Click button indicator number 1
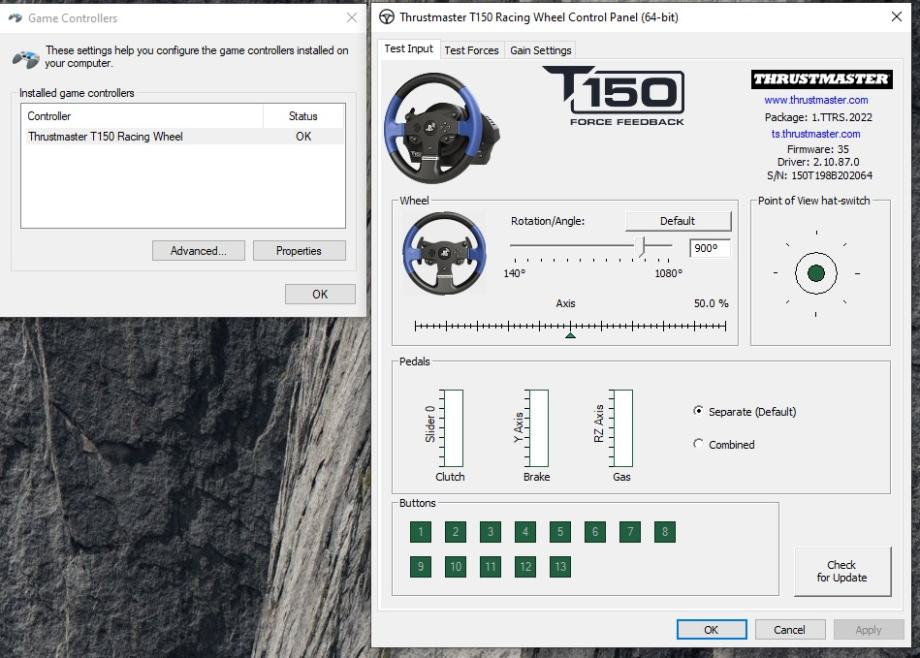Screen dimensions: 920x658 click(x=421, y=532)
